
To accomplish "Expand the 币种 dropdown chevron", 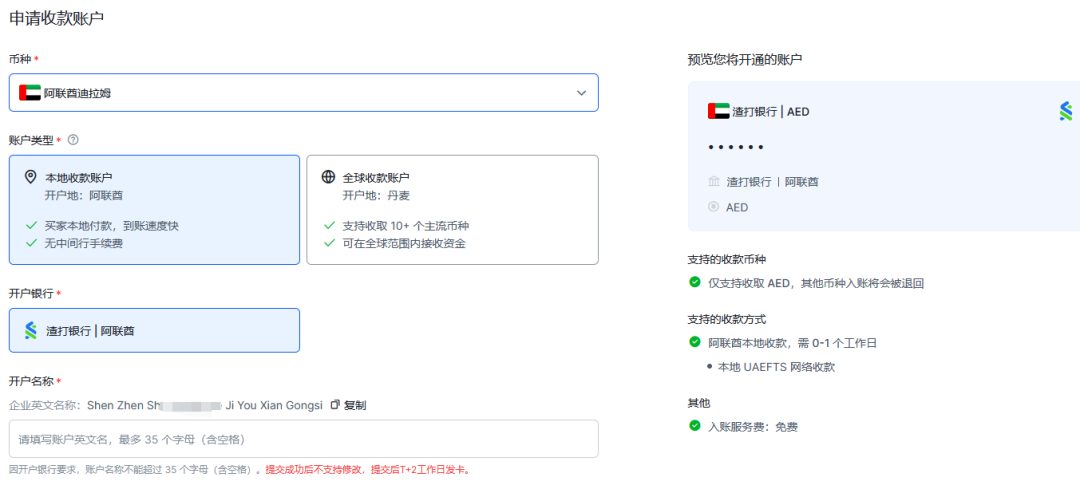I will [x=581, y=93].
